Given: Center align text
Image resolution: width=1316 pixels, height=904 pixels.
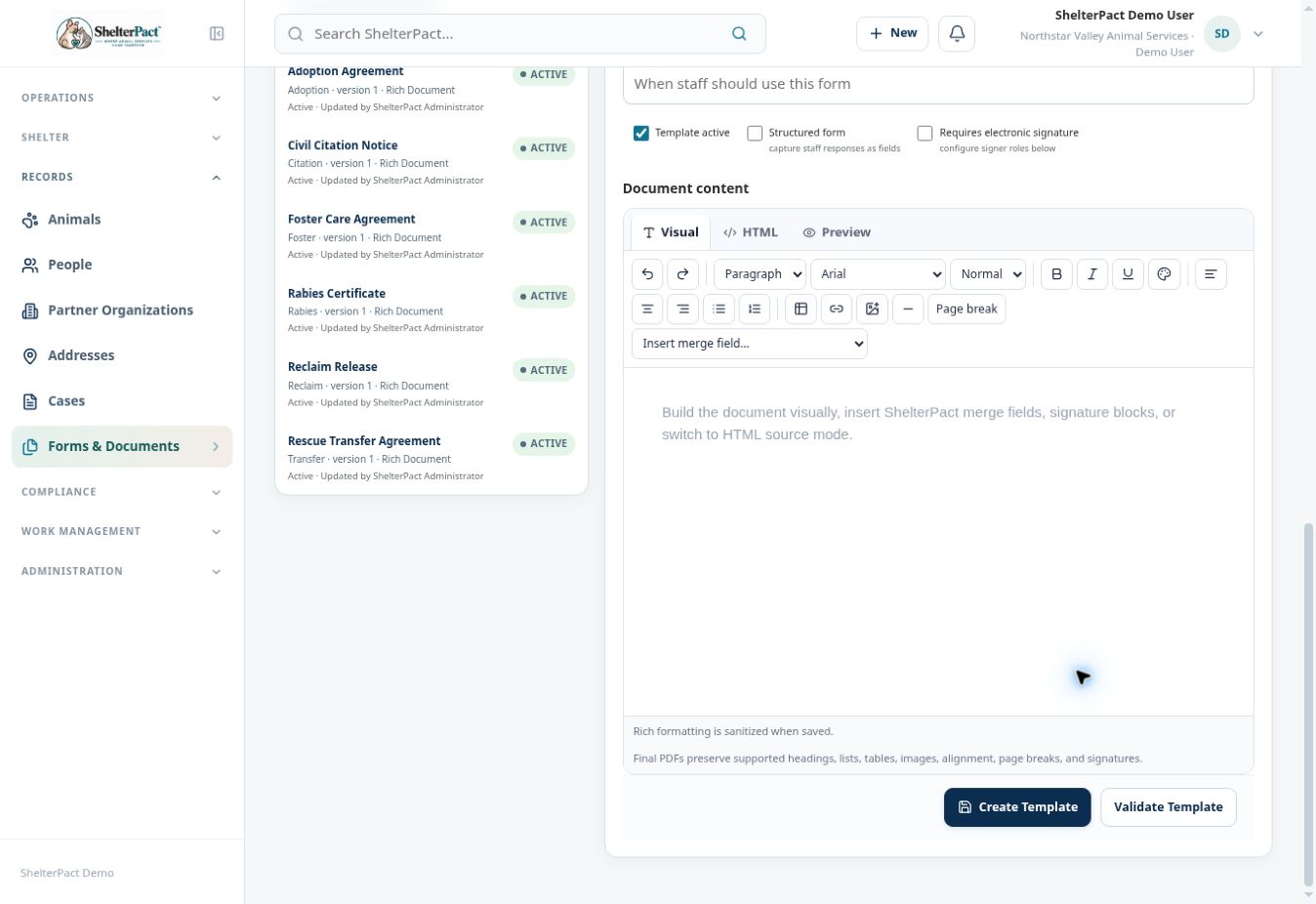Looking at the screenshot, I should [x=647, y=309].
